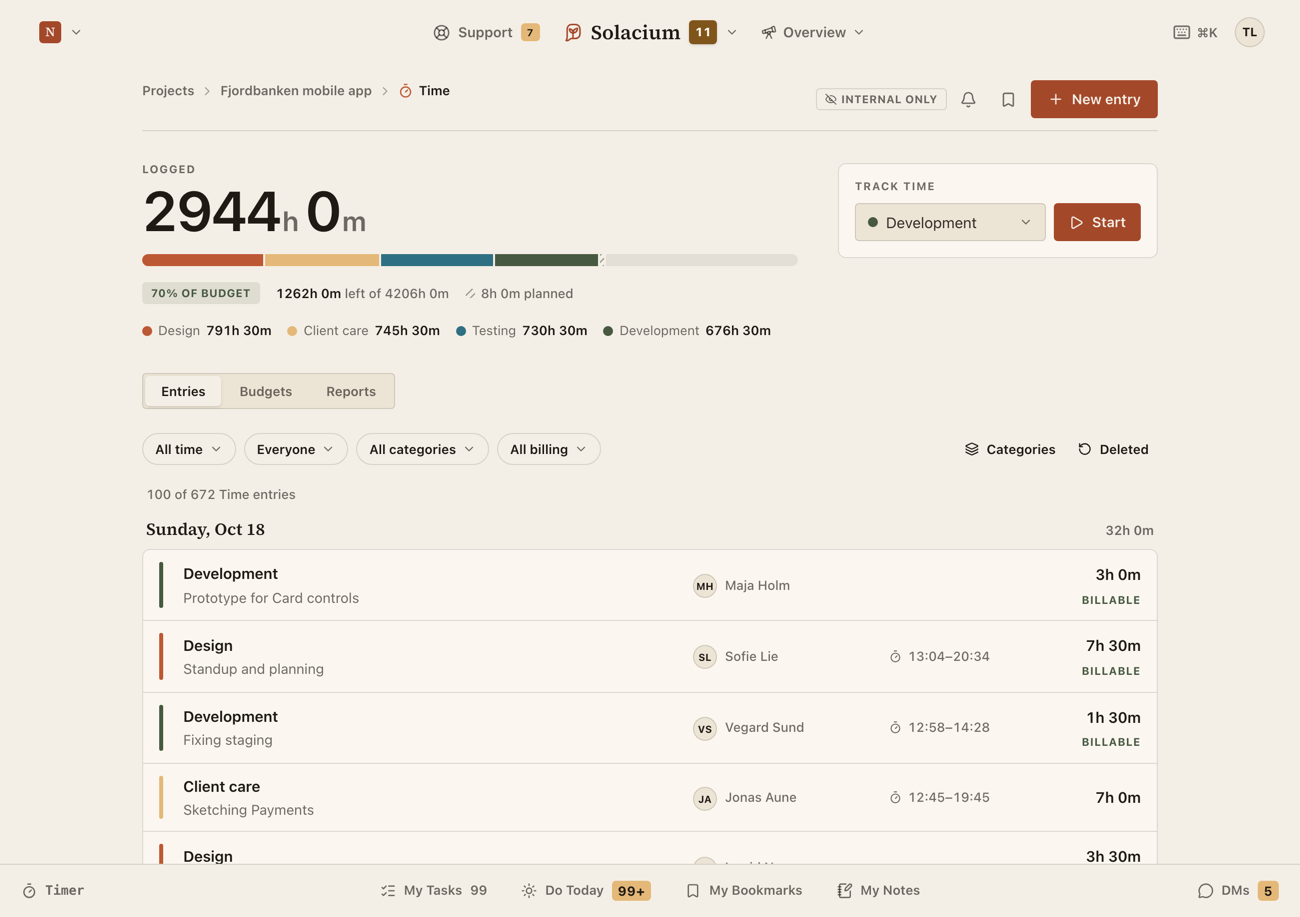Open My Tasks list

click(434, 890)
